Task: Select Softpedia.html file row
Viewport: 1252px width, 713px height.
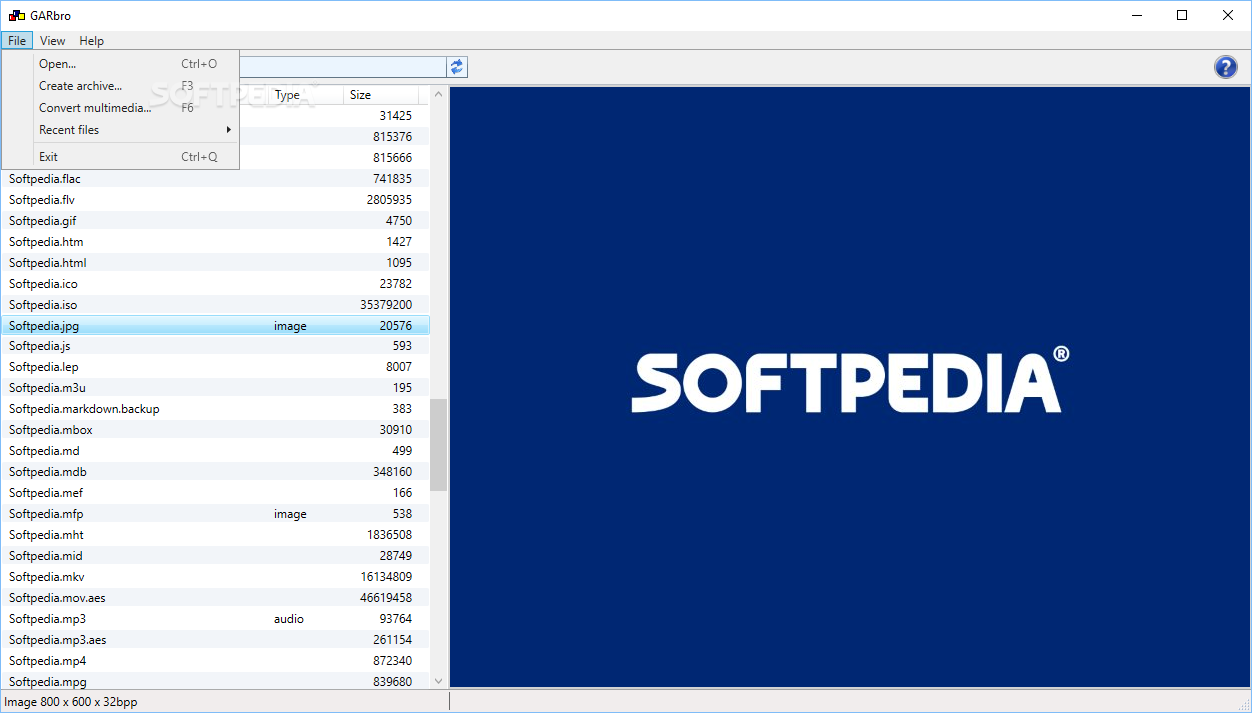Action: [215, 263]
